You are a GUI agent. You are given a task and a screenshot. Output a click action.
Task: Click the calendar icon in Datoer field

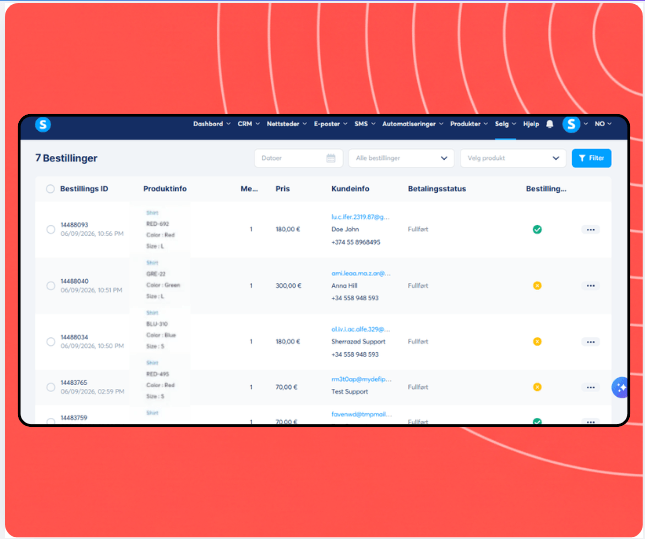tap(331, 158)
